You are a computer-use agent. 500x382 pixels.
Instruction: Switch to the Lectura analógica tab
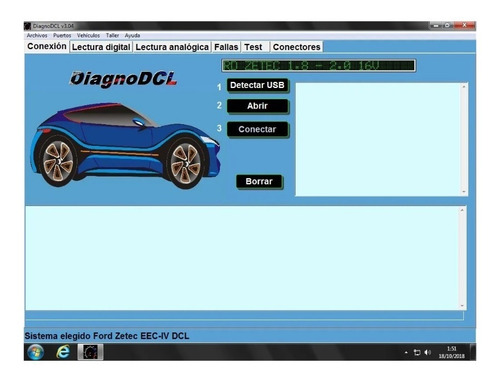tap(172, 47)
